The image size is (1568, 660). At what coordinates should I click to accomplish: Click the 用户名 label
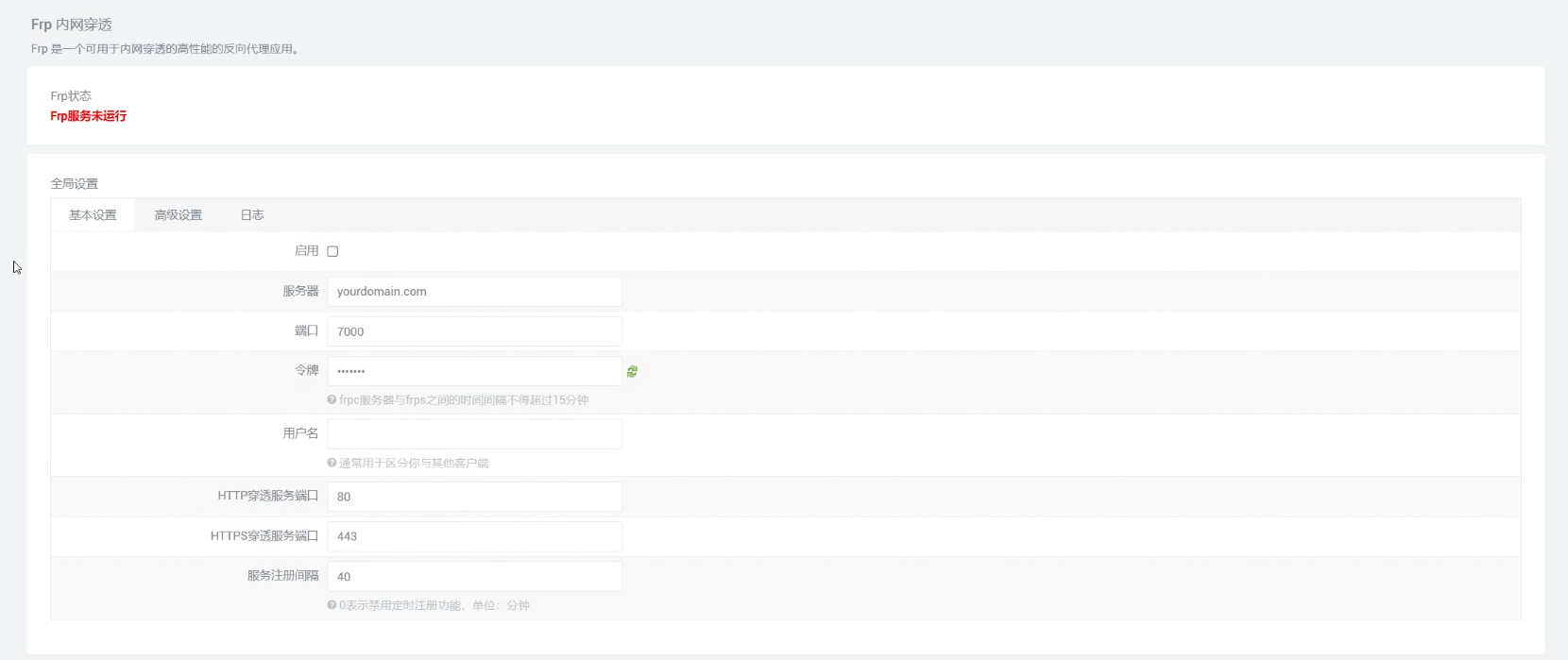coord(300,433)
